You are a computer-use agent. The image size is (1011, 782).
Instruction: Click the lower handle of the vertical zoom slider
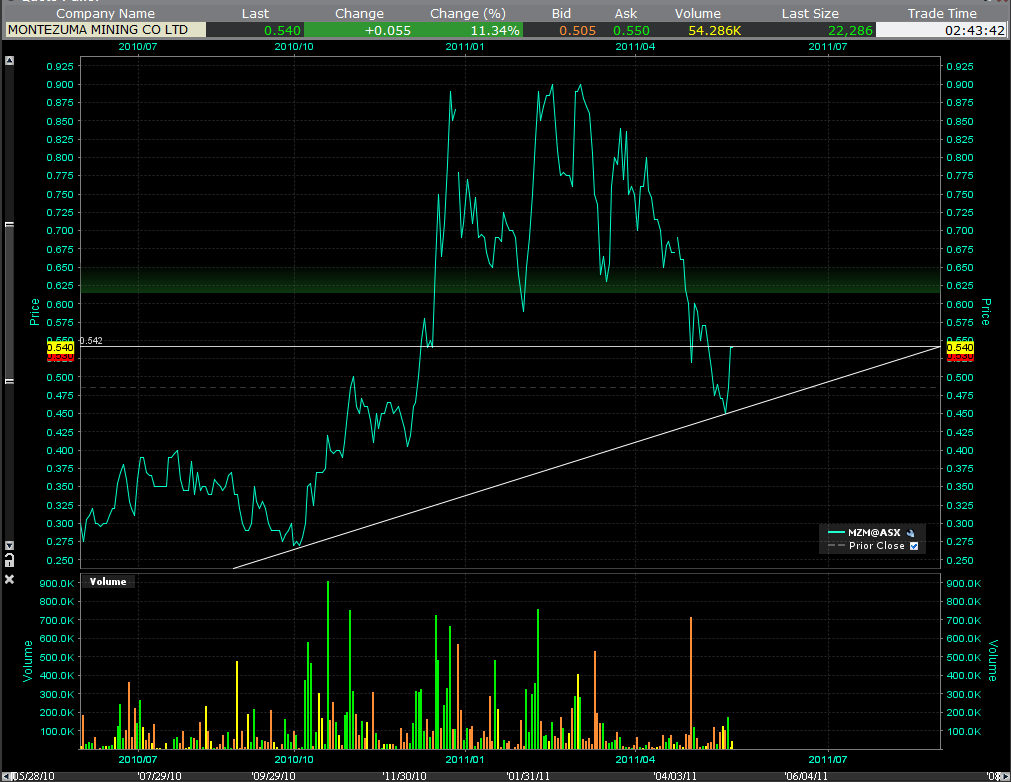pyautogui.click(x=10, y=381)
